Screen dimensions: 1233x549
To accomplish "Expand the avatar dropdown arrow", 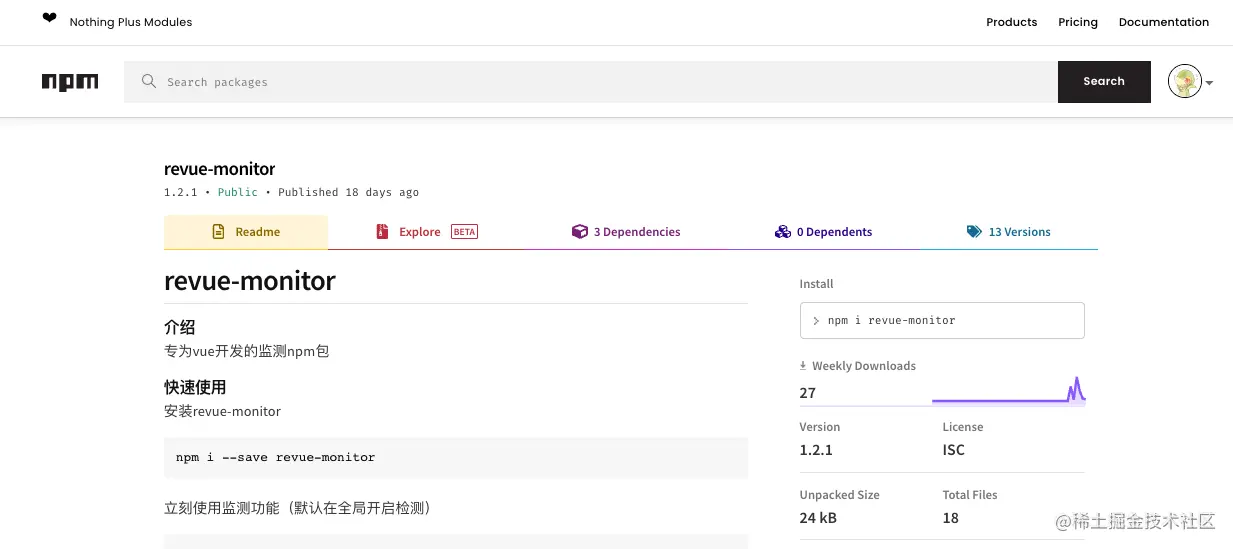I will pyautogui.click(x=1209, y=83).
